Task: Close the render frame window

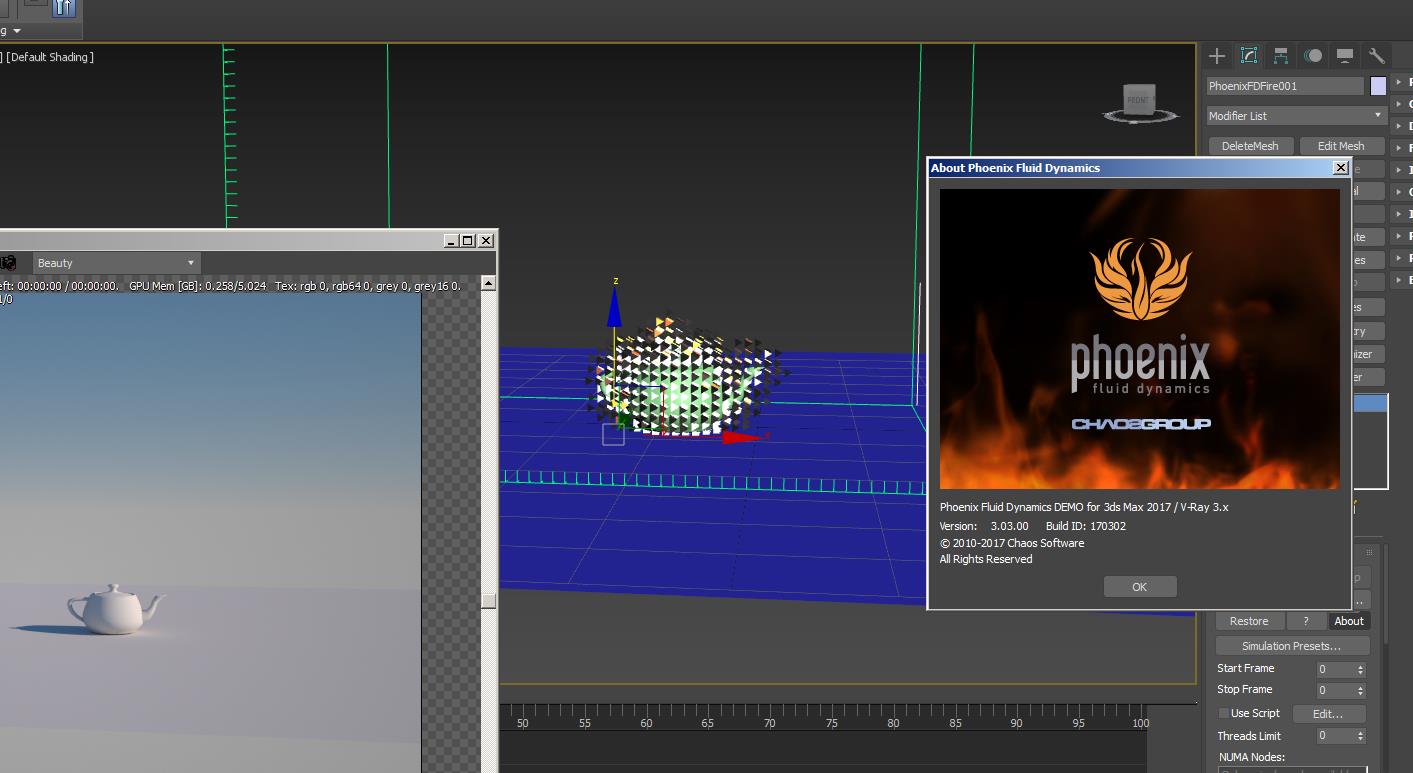Action: pyautogui.click(x=486, y=240)
